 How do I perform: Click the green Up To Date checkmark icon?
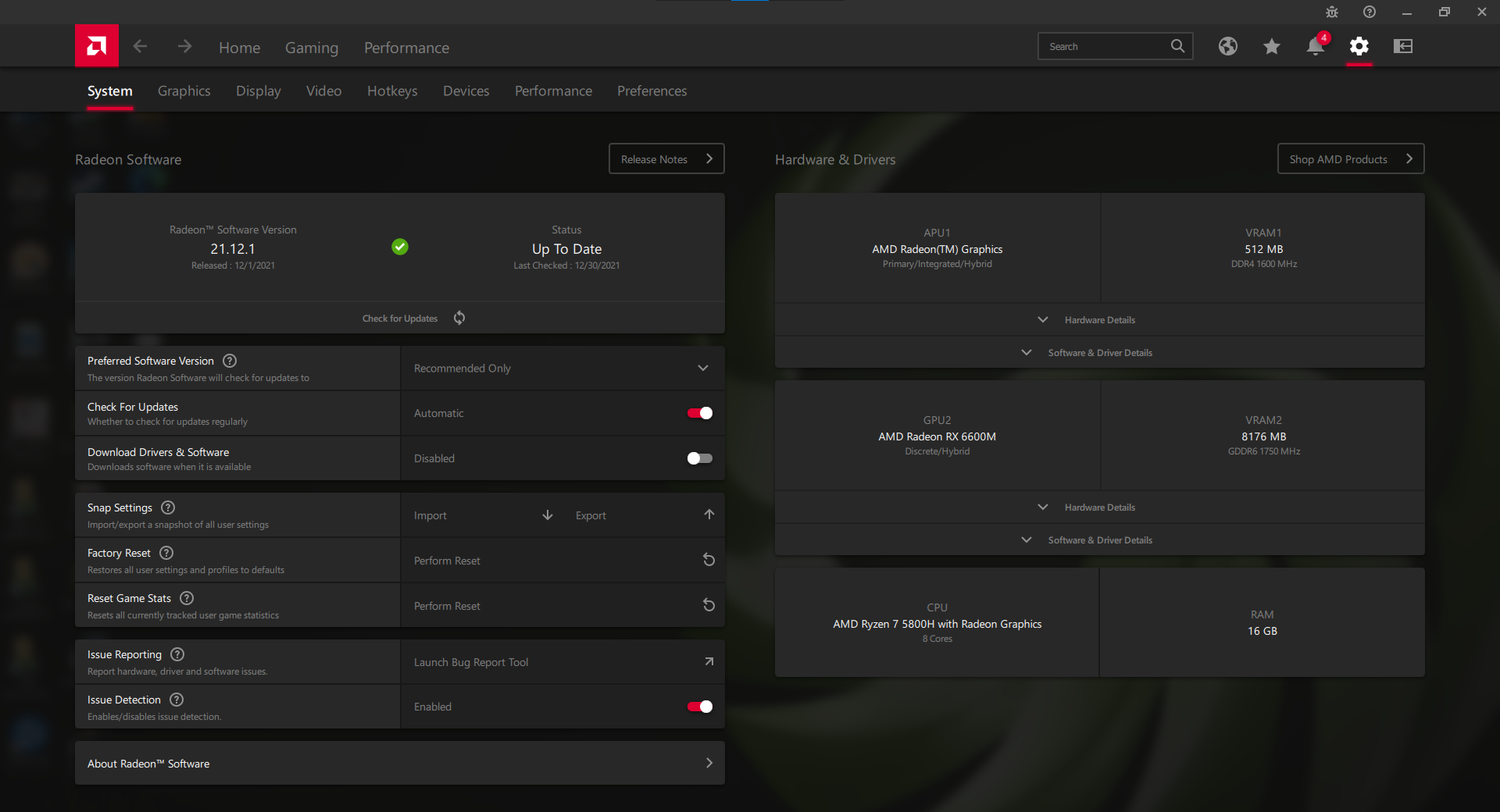400,247
